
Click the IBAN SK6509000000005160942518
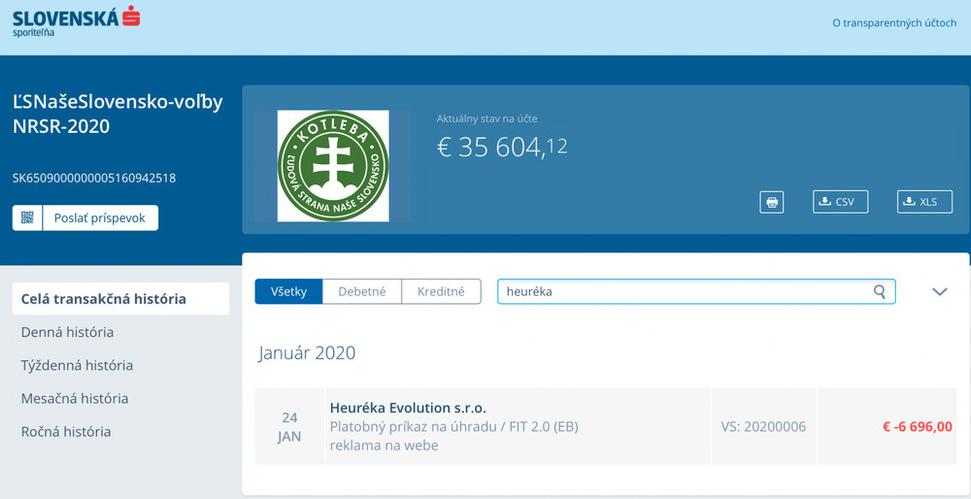click(x=94, y=179)
